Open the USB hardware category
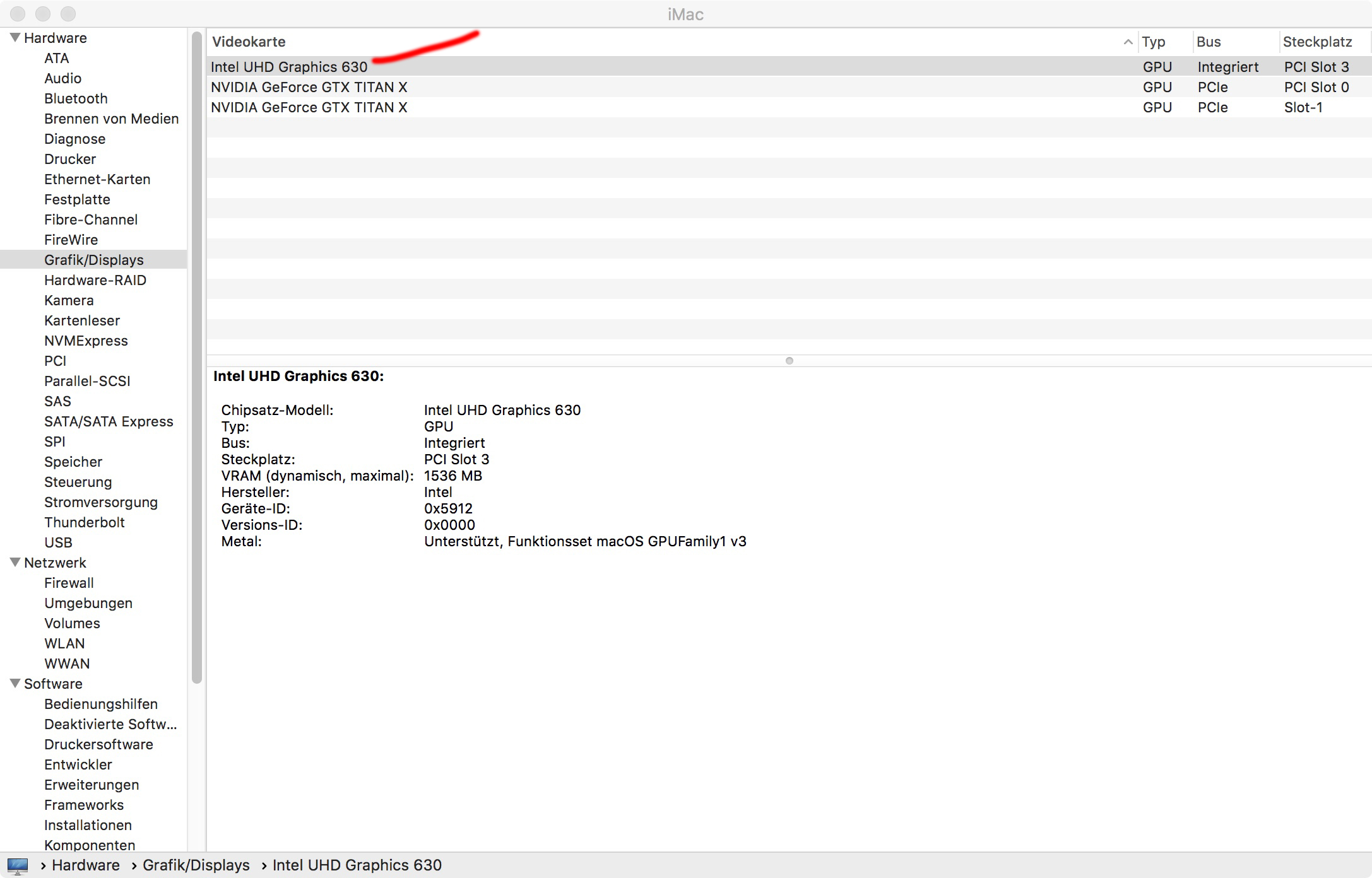 tap(58, 542)
